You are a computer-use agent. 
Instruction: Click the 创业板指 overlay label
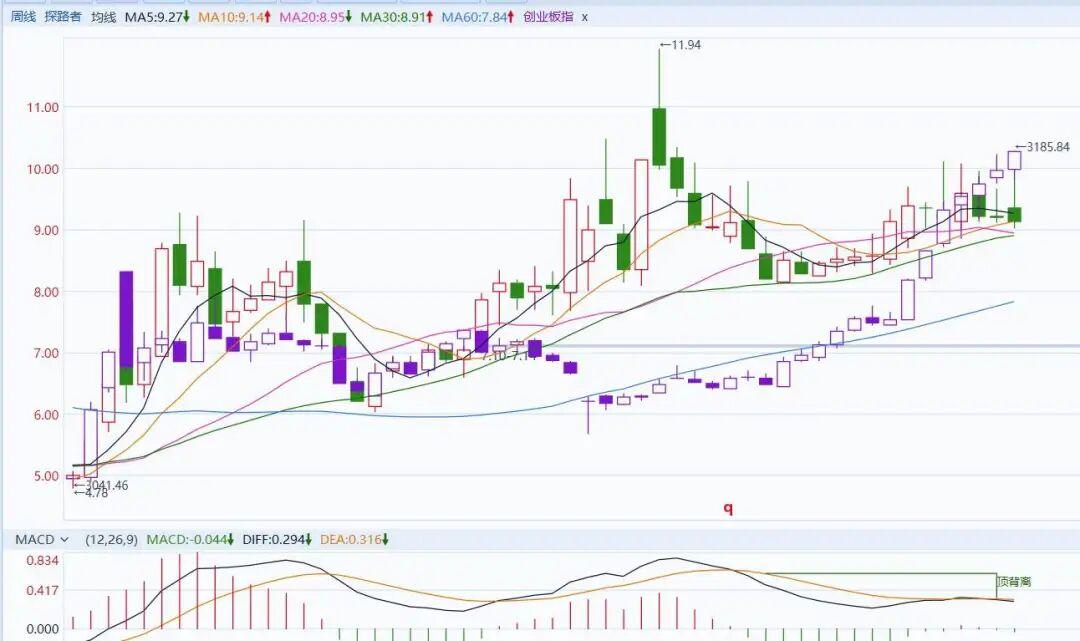click(548, 17)
